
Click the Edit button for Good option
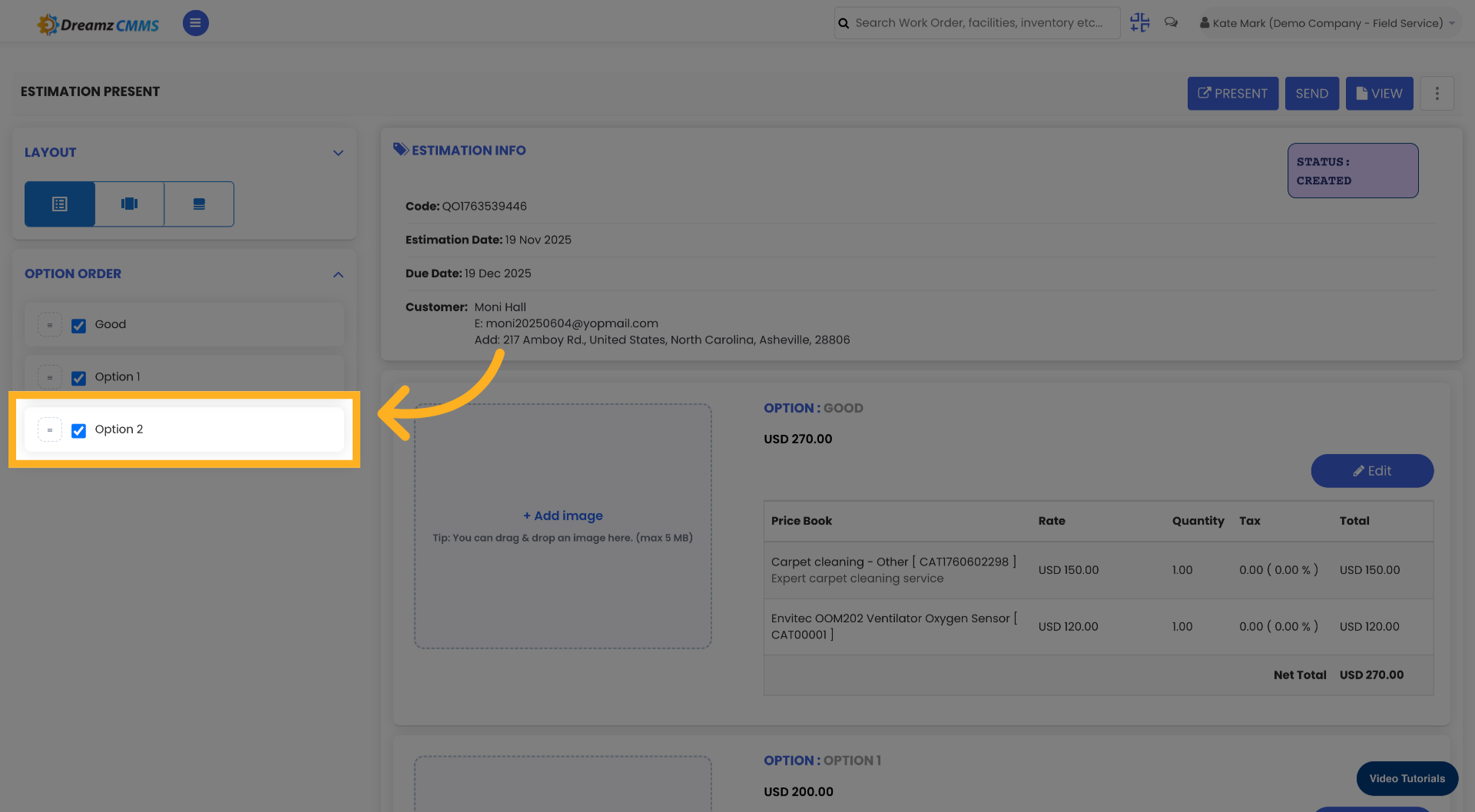click(1371, 471)
